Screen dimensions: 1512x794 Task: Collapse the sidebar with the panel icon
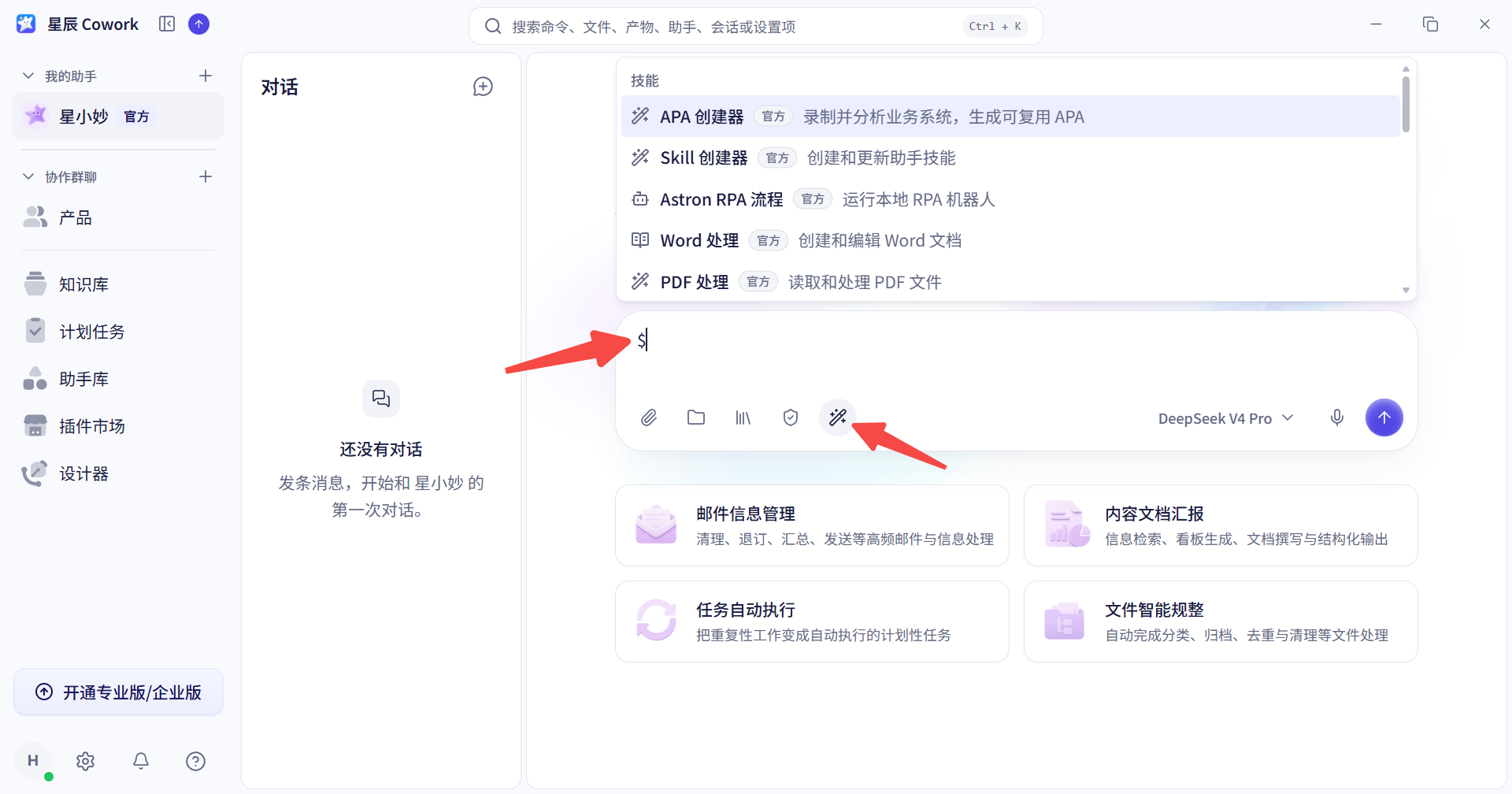click(x=167, y=24)
